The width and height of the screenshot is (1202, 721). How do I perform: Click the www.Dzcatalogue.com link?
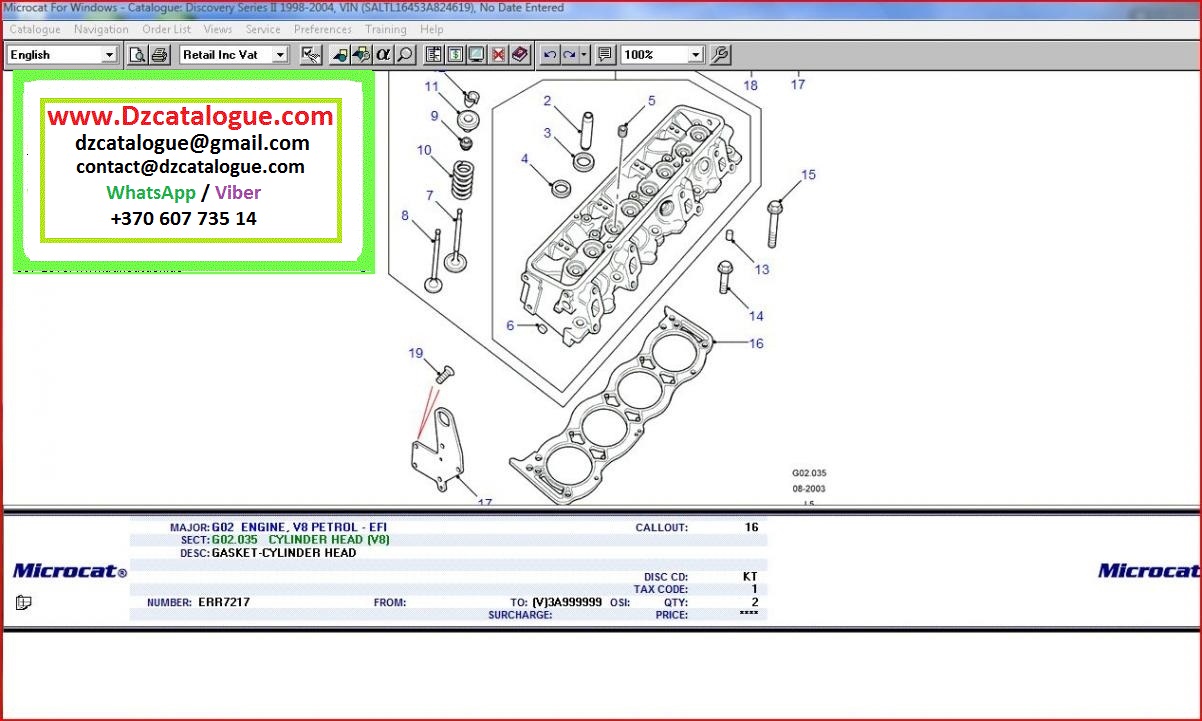point(190,116)
